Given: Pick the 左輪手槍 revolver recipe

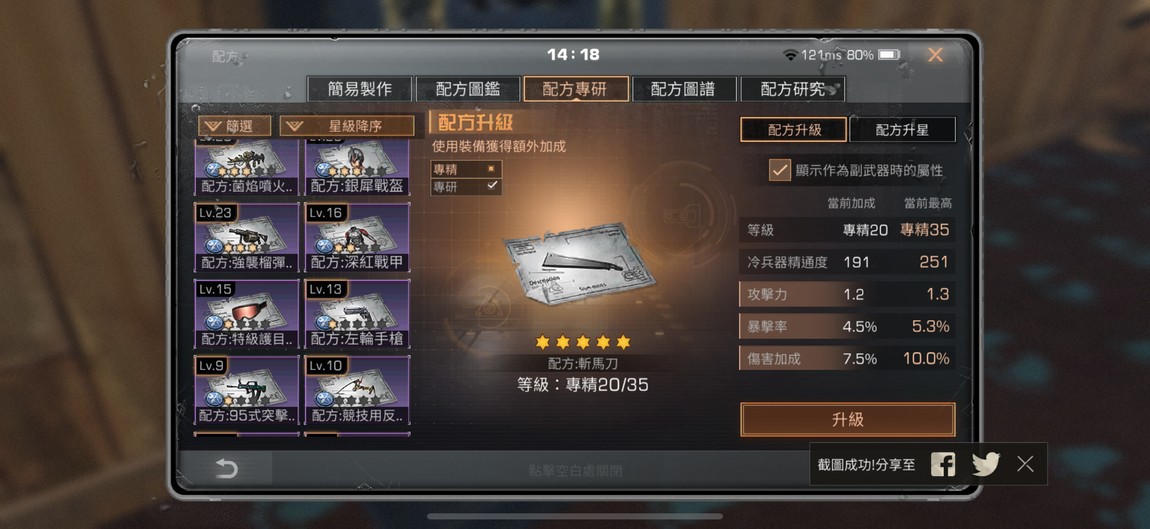Looking at the screenshot, I should point(357,314).
